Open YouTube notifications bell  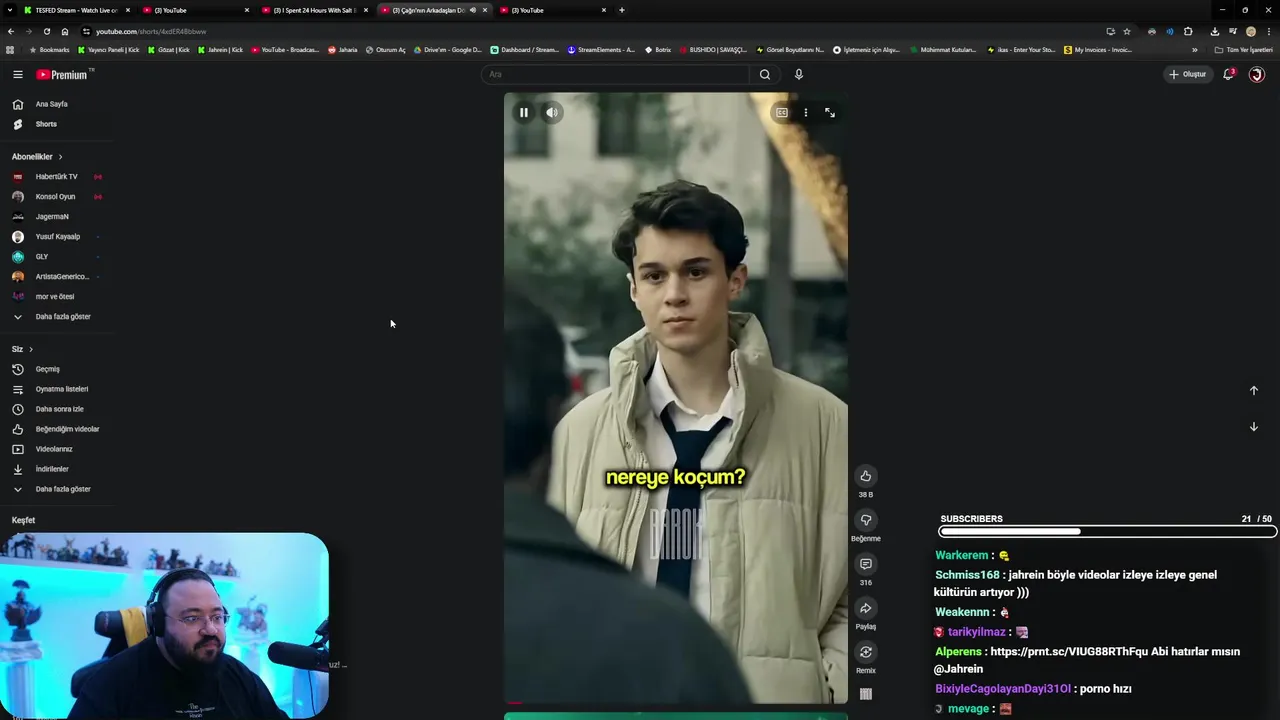point(1228,74)
